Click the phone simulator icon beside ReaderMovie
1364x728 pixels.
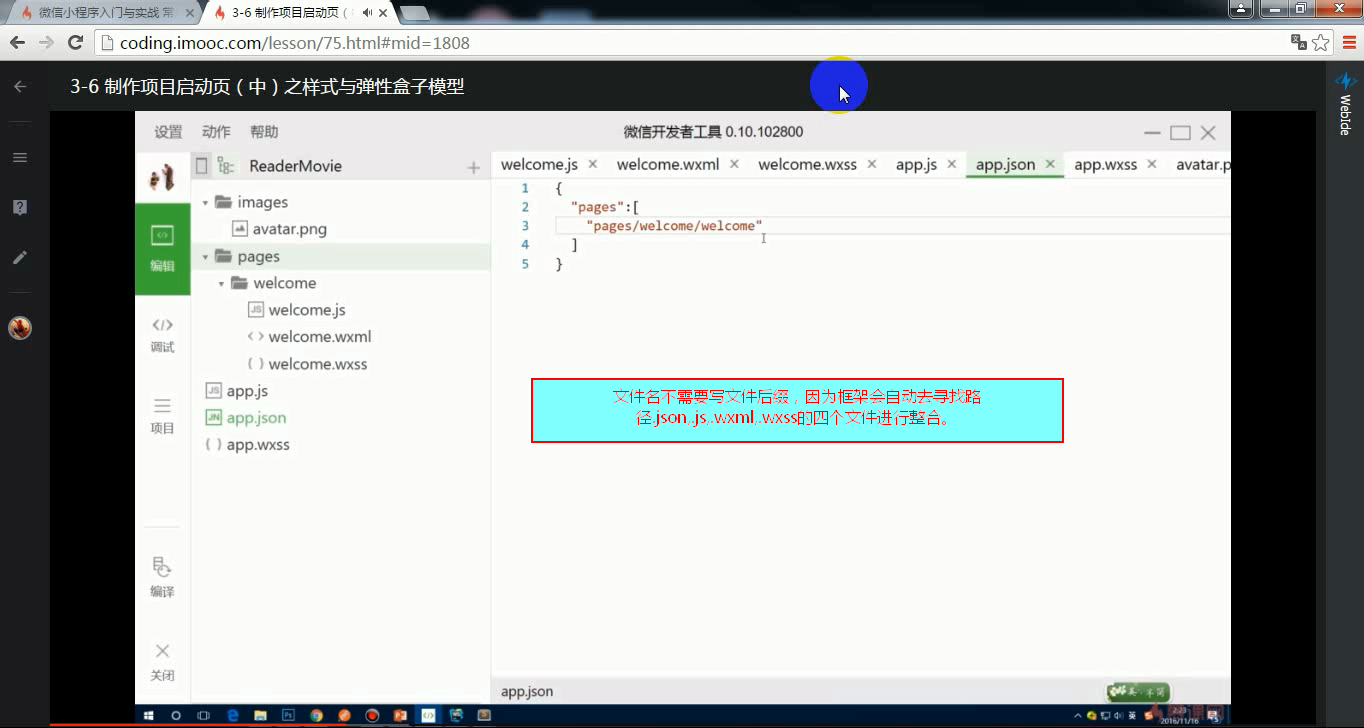(202, 166)
